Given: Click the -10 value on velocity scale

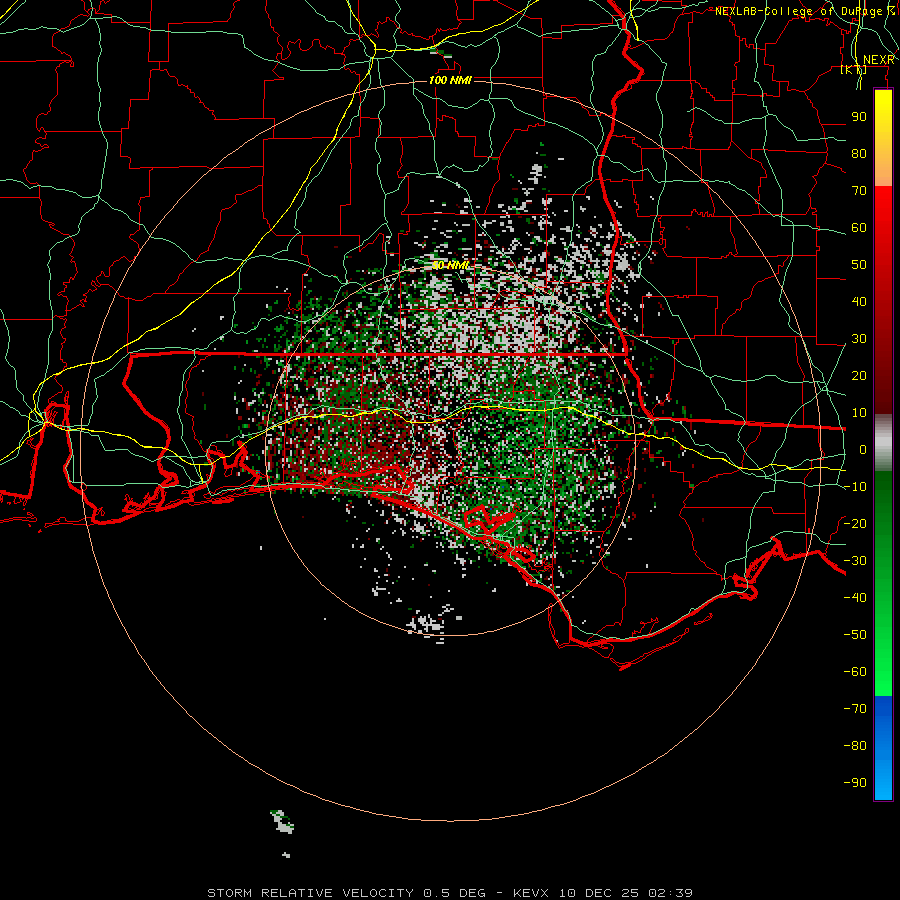Looking at the screenshot, I should (x=855, y=487).
